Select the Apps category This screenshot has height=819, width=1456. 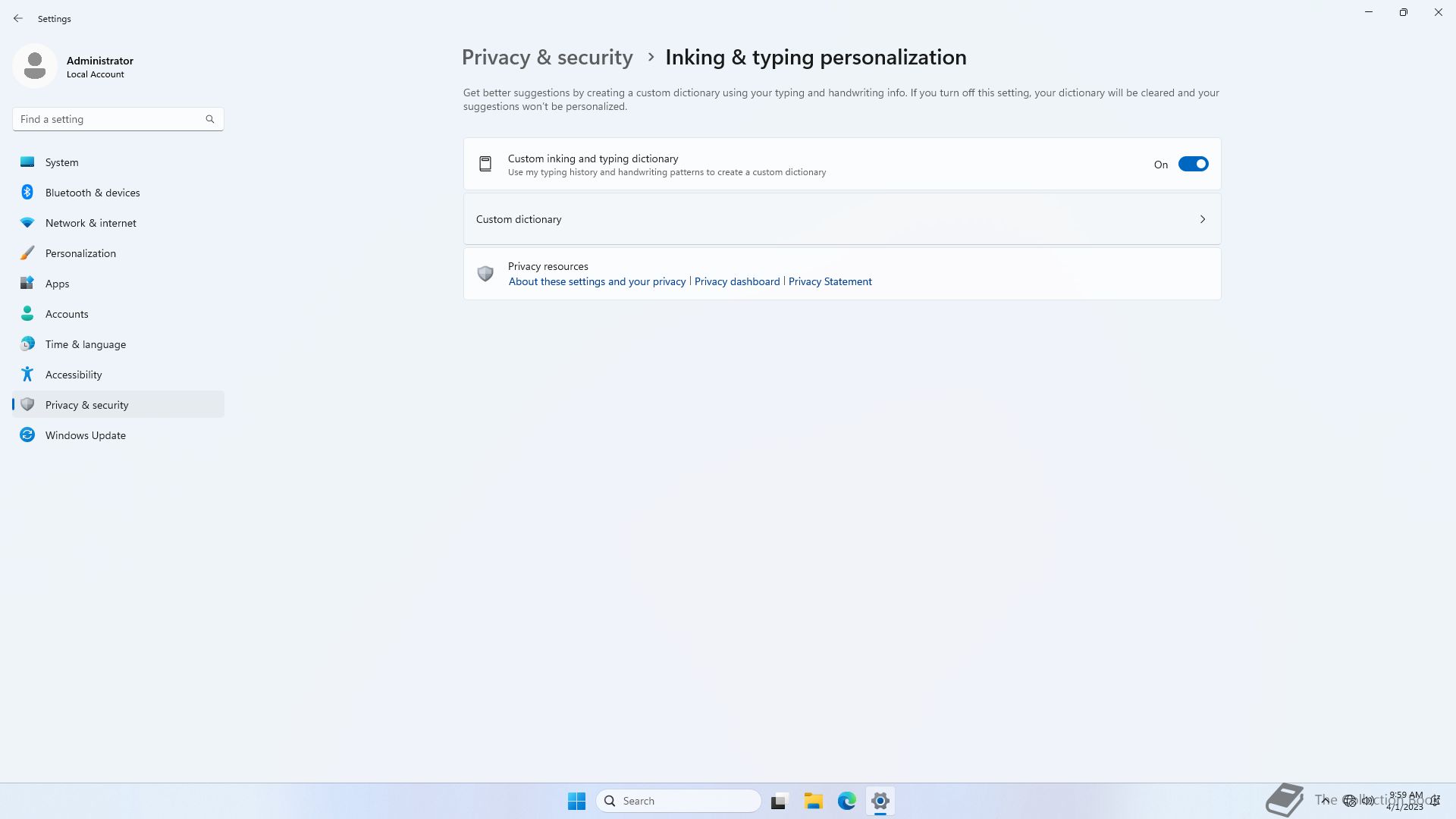57,284
